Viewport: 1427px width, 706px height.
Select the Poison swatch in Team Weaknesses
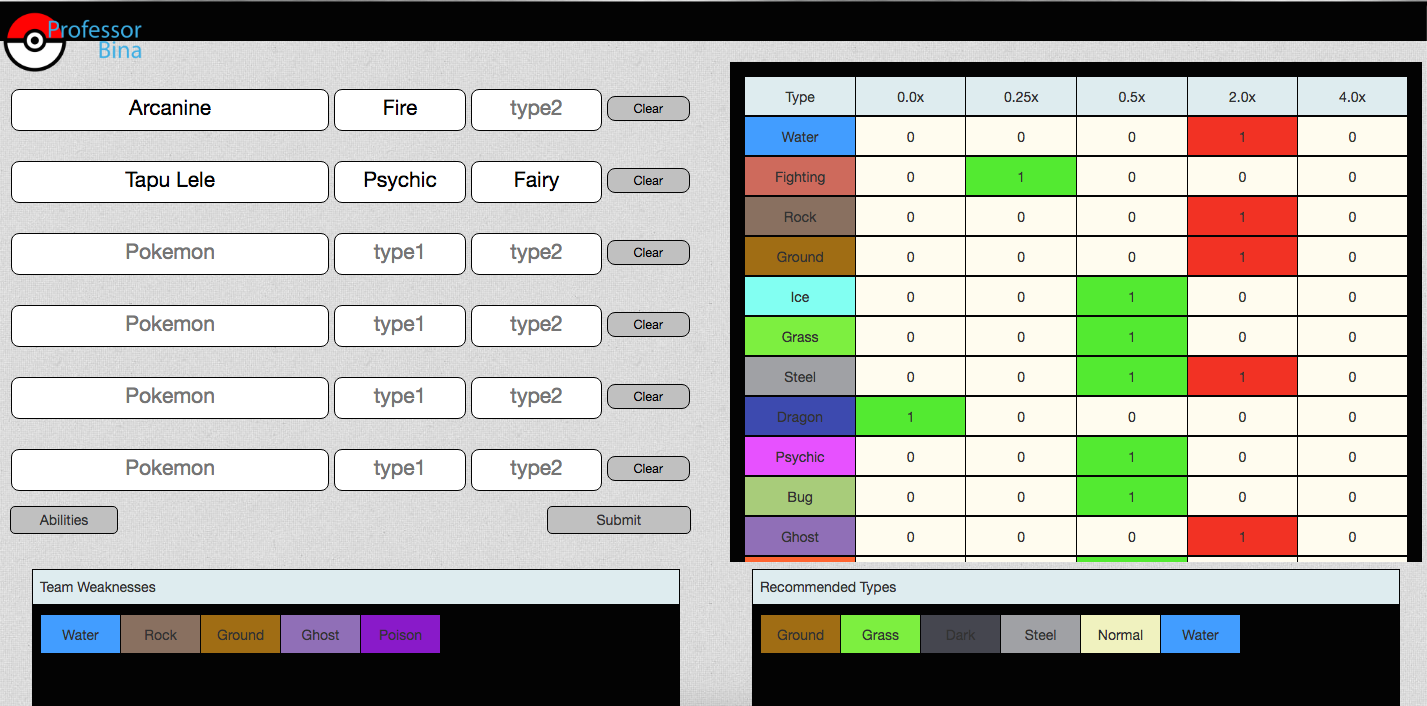400,635
